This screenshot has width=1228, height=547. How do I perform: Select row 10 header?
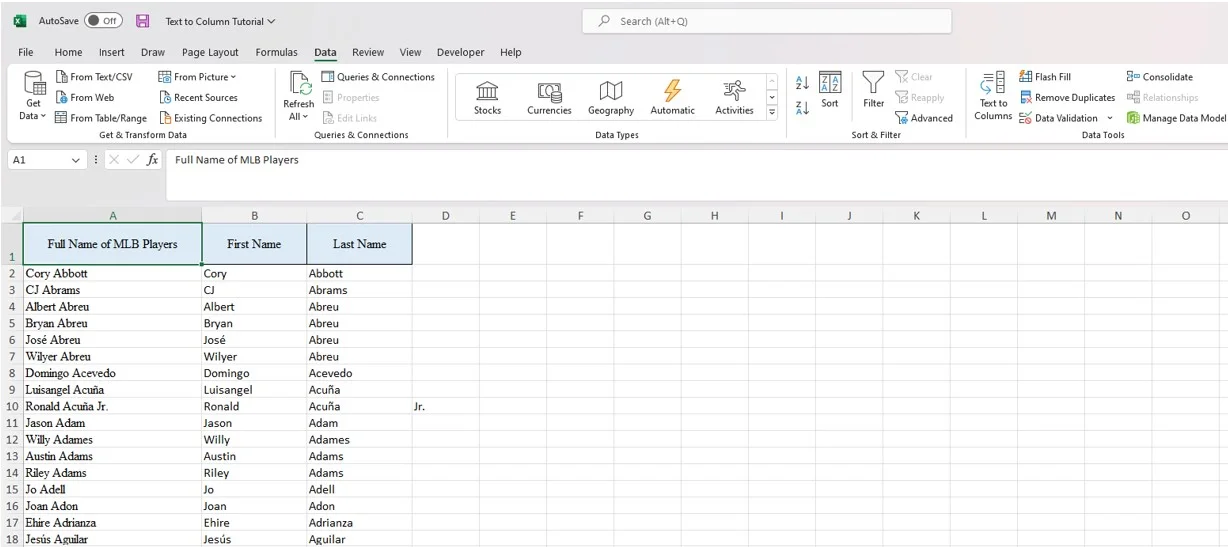click(11, 406)
